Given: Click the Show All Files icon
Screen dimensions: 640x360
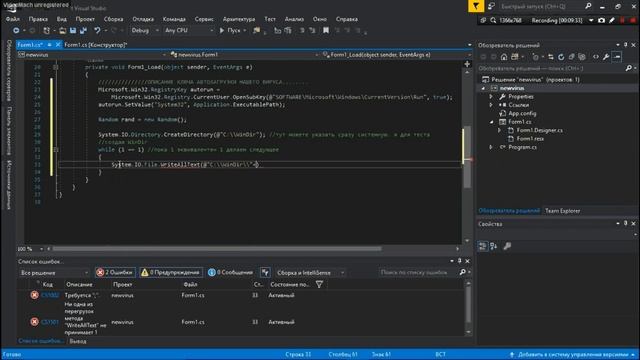Looking at the screenshot, I should pyautogui.click(x=582, y=57).
